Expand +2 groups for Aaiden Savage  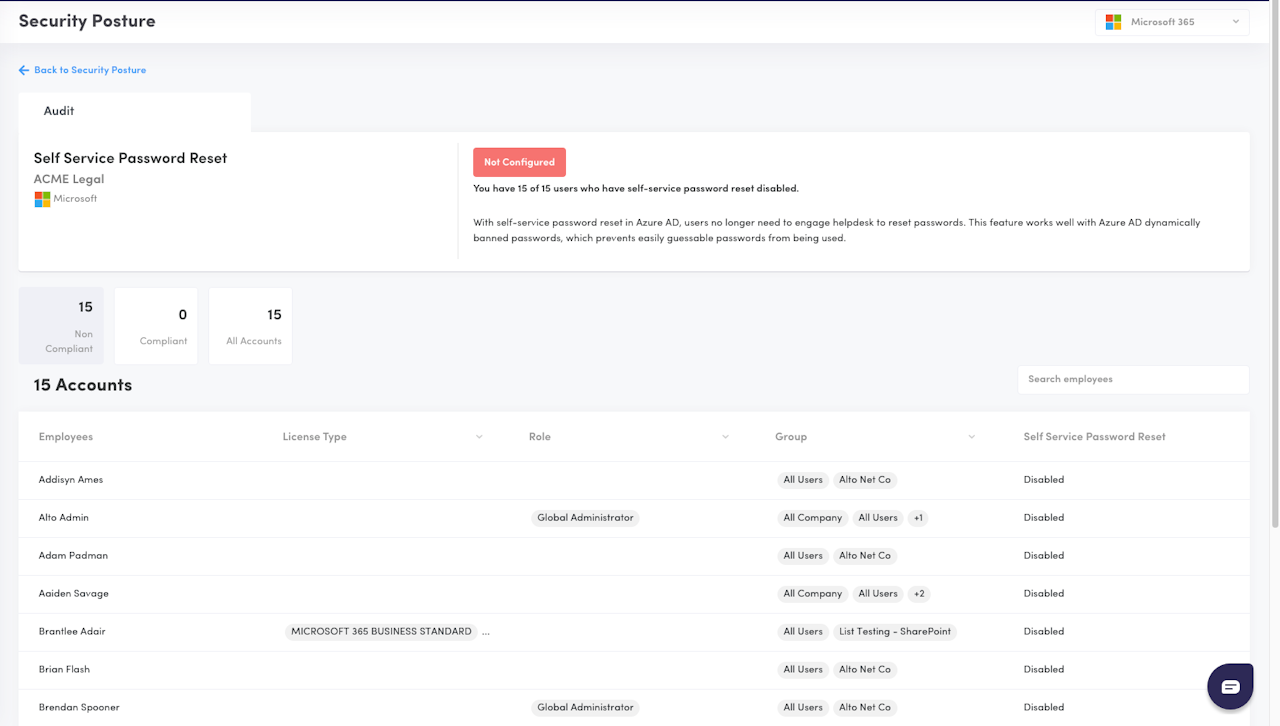919,594
